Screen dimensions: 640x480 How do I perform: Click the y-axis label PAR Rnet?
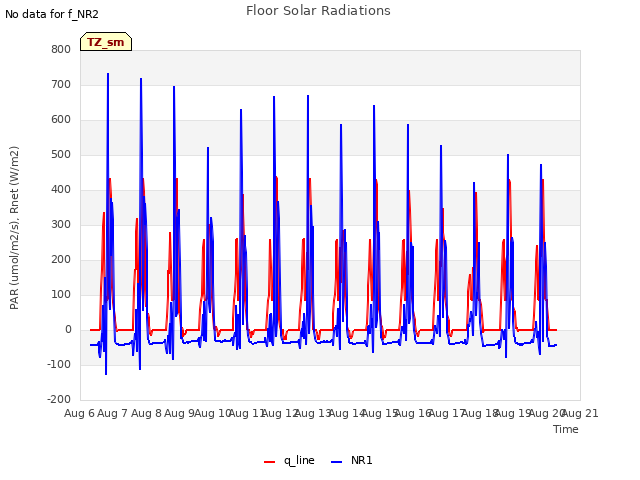[14, 228]
